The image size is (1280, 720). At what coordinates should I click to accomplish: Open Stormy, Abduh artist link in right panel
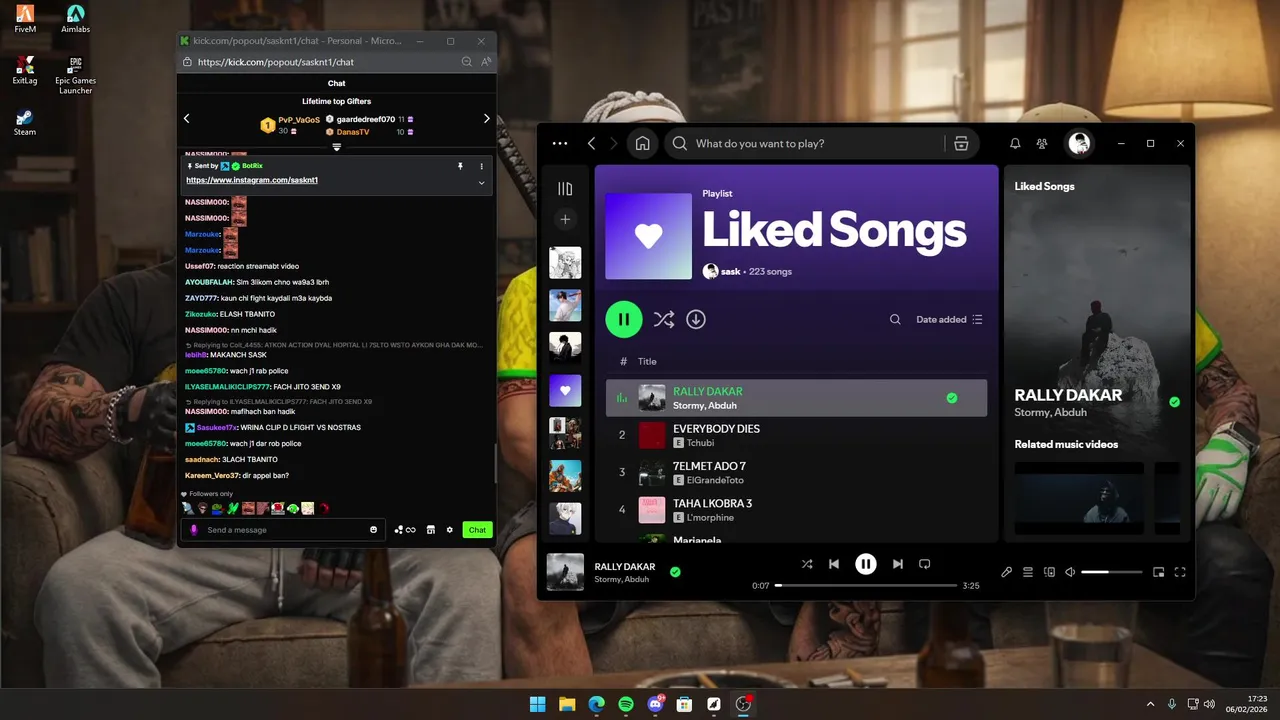point(1049,412)
